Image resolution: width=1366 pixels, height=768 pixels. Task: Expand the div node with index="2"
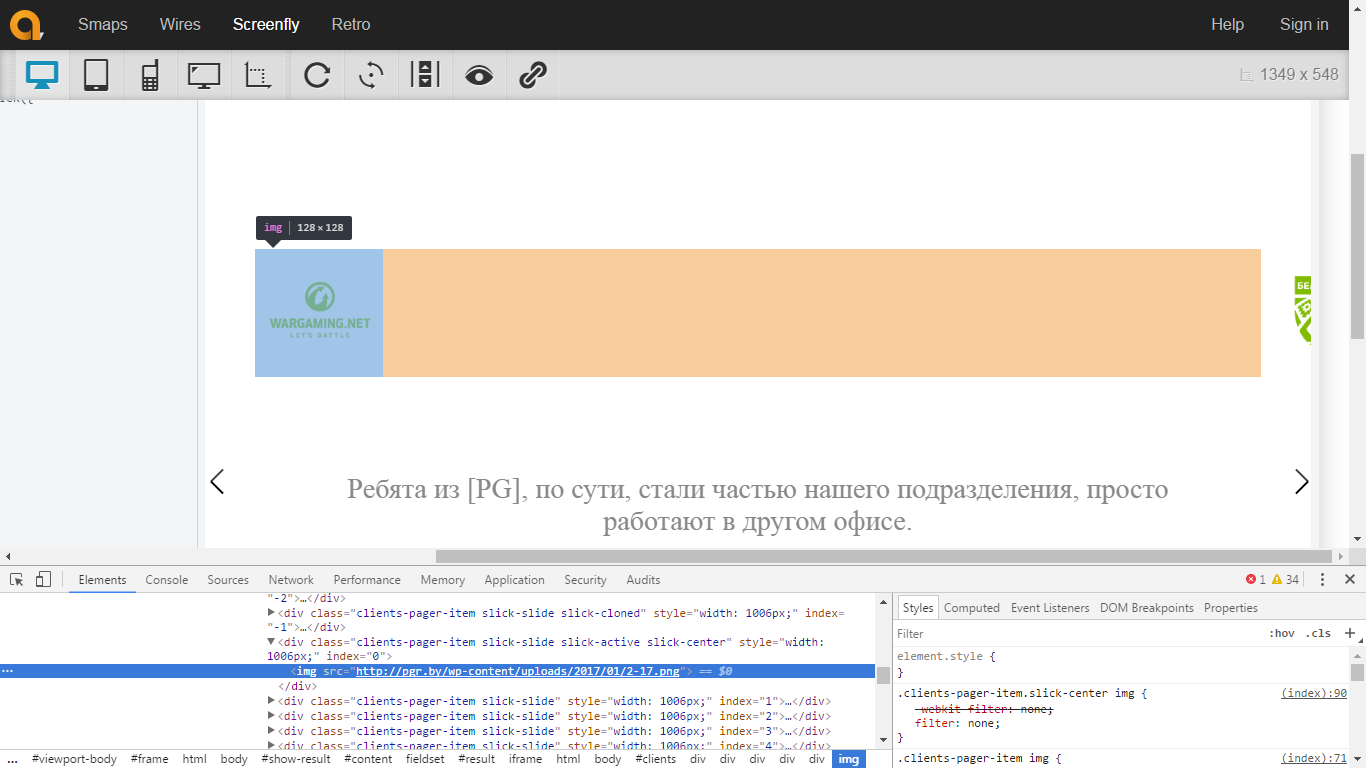[x=271, y=716]
